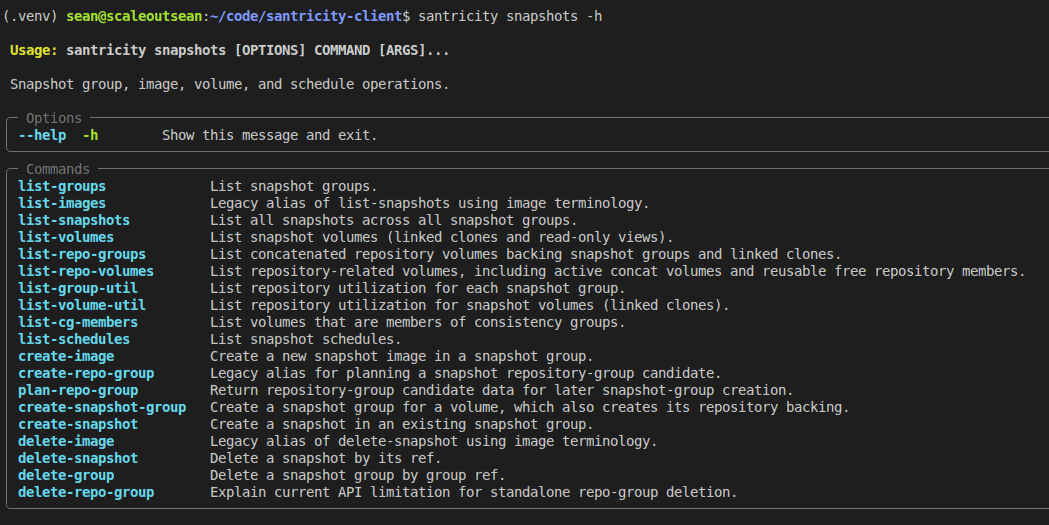This screenshot has width=1049, height=525.
Task: Click 'List concatenated repository volumes' description
Action: pos(525,255)
